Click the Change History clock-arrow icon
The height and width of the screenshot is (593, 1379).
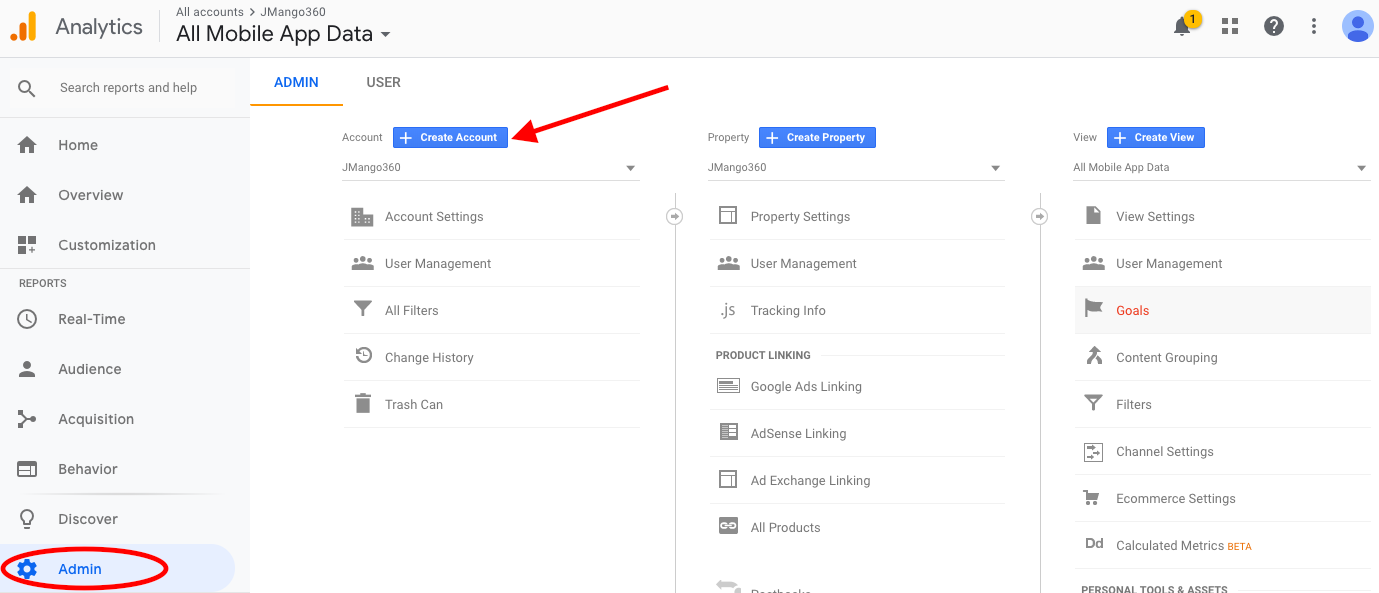[364, 355]
